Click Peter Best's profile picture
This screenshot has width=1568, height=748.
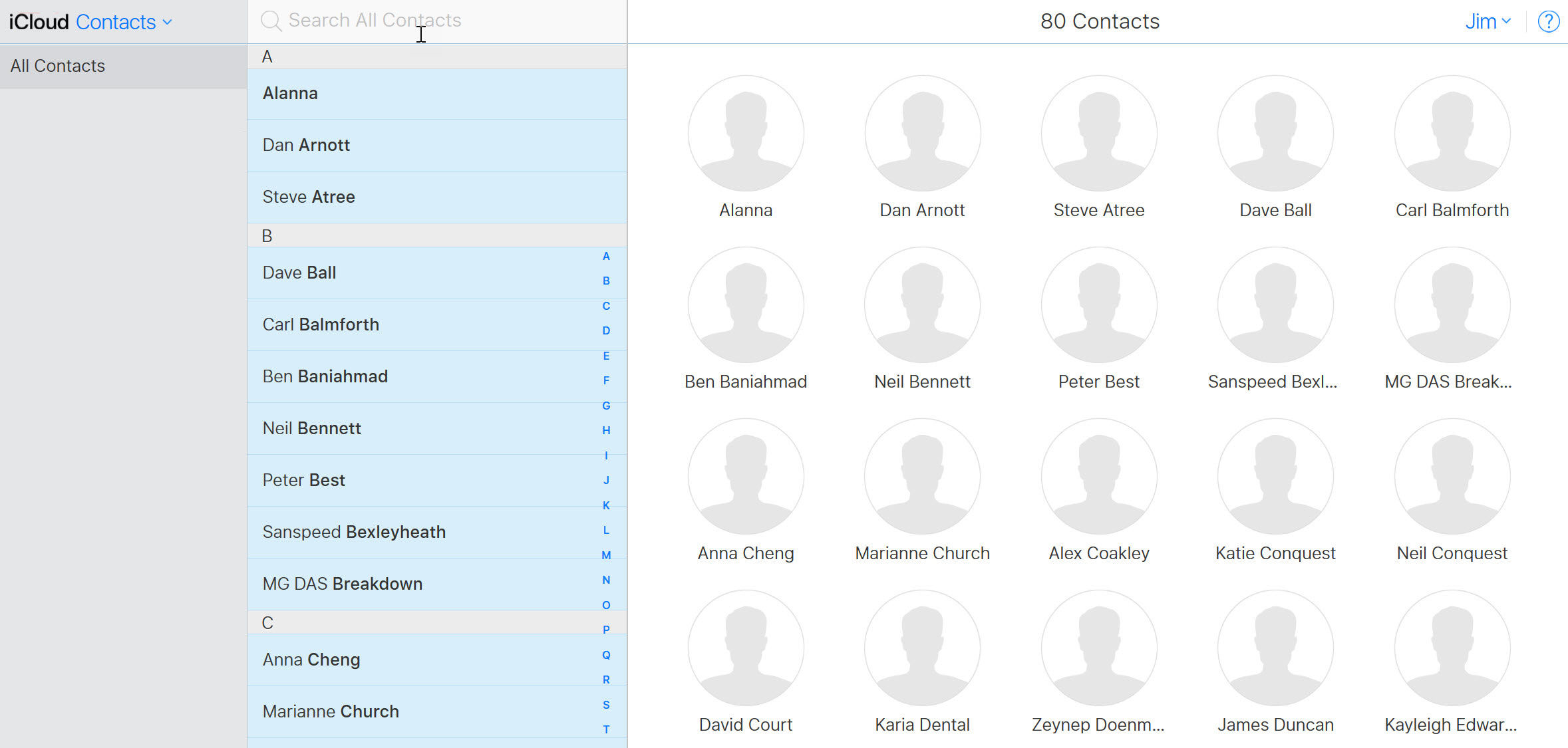tap(1099, 305)
